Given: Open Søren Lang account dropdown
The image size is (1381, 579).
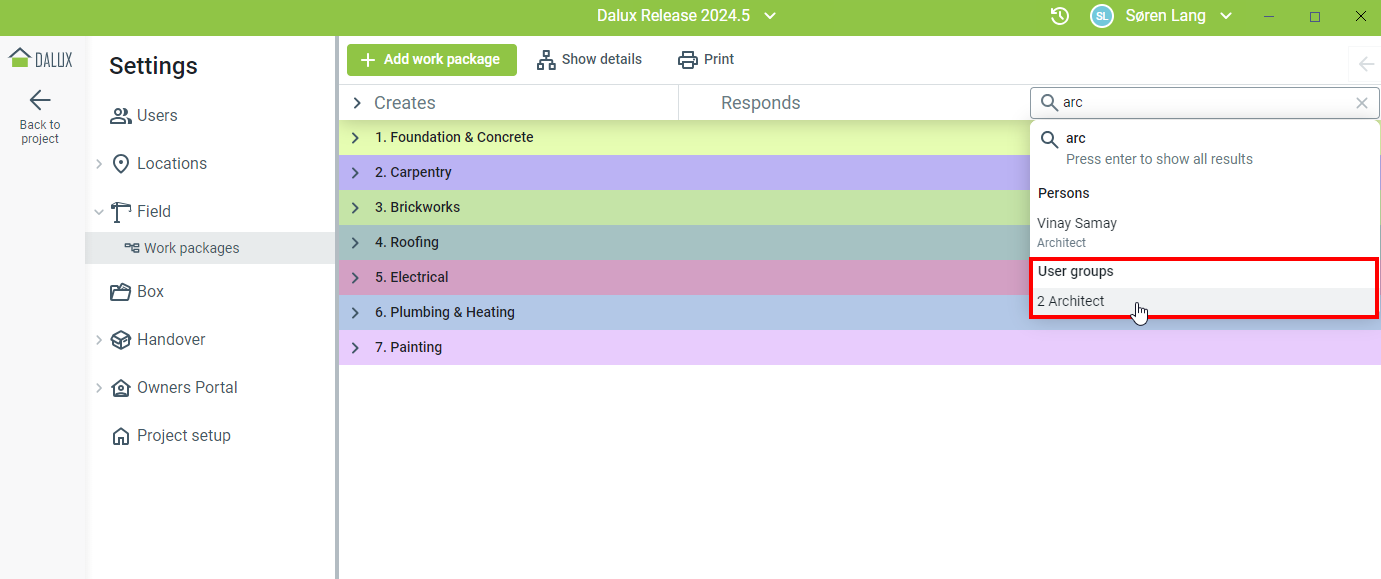Looking at the screenshot, I should click(1226, 16).
